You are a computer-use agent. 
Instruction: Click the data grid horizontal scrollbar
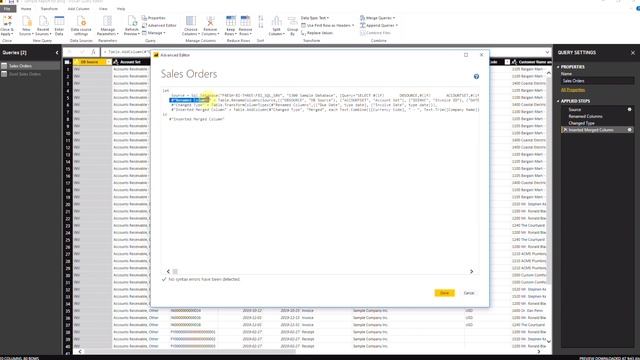tap(189, 351)
